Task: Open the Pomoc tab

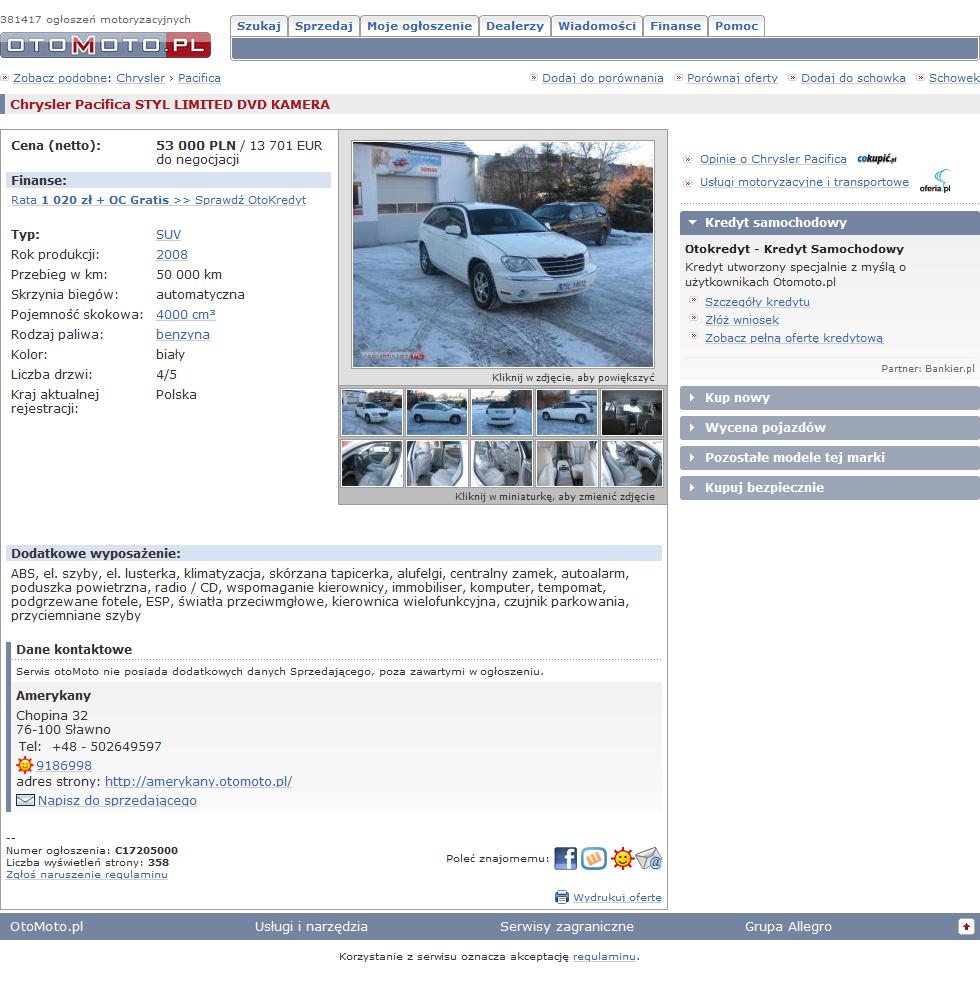Action: point(736,26)
